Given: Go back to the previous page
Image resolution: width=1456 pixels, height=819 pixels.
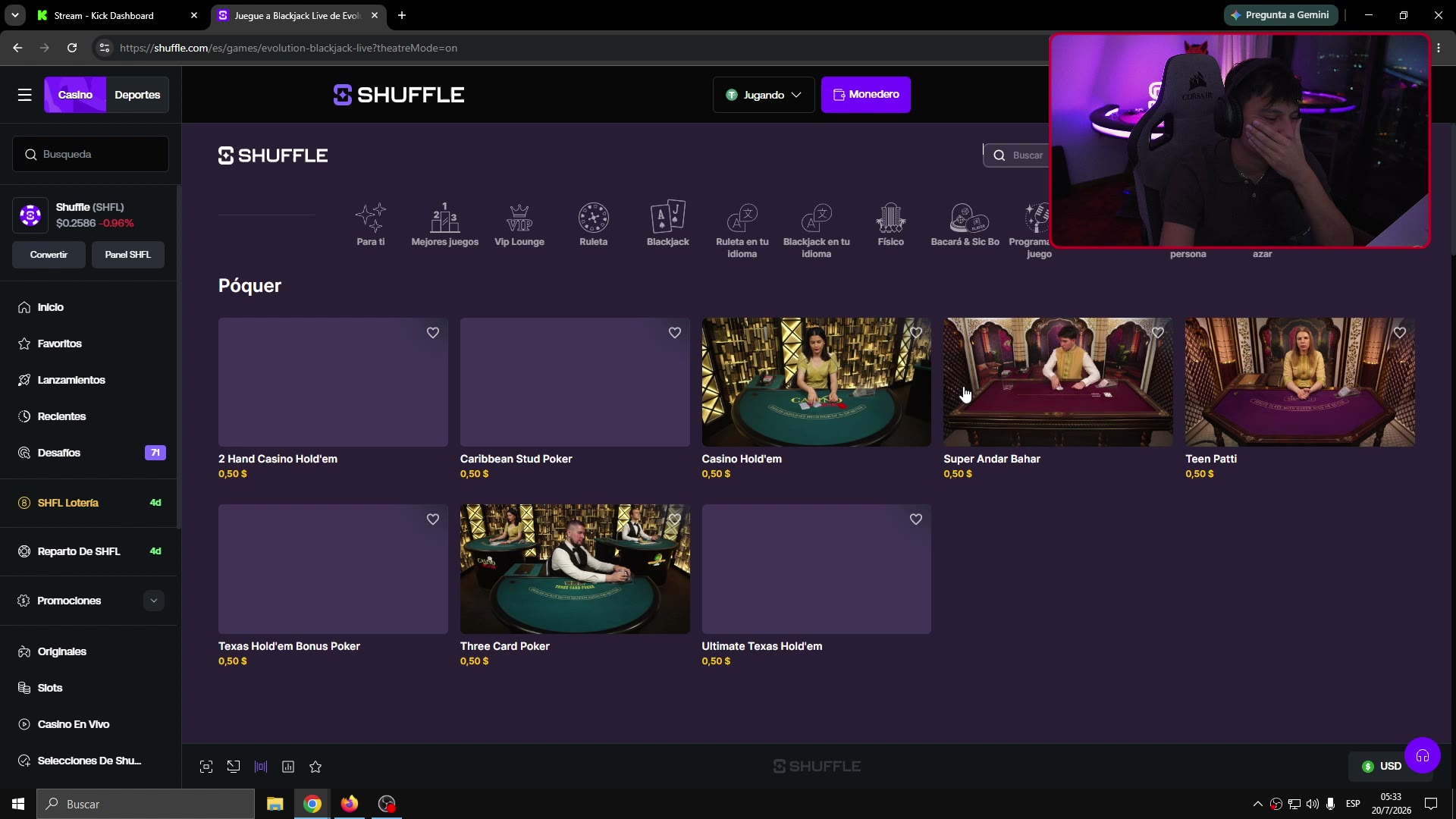Looking at the screenshot, I should (17, 48).
